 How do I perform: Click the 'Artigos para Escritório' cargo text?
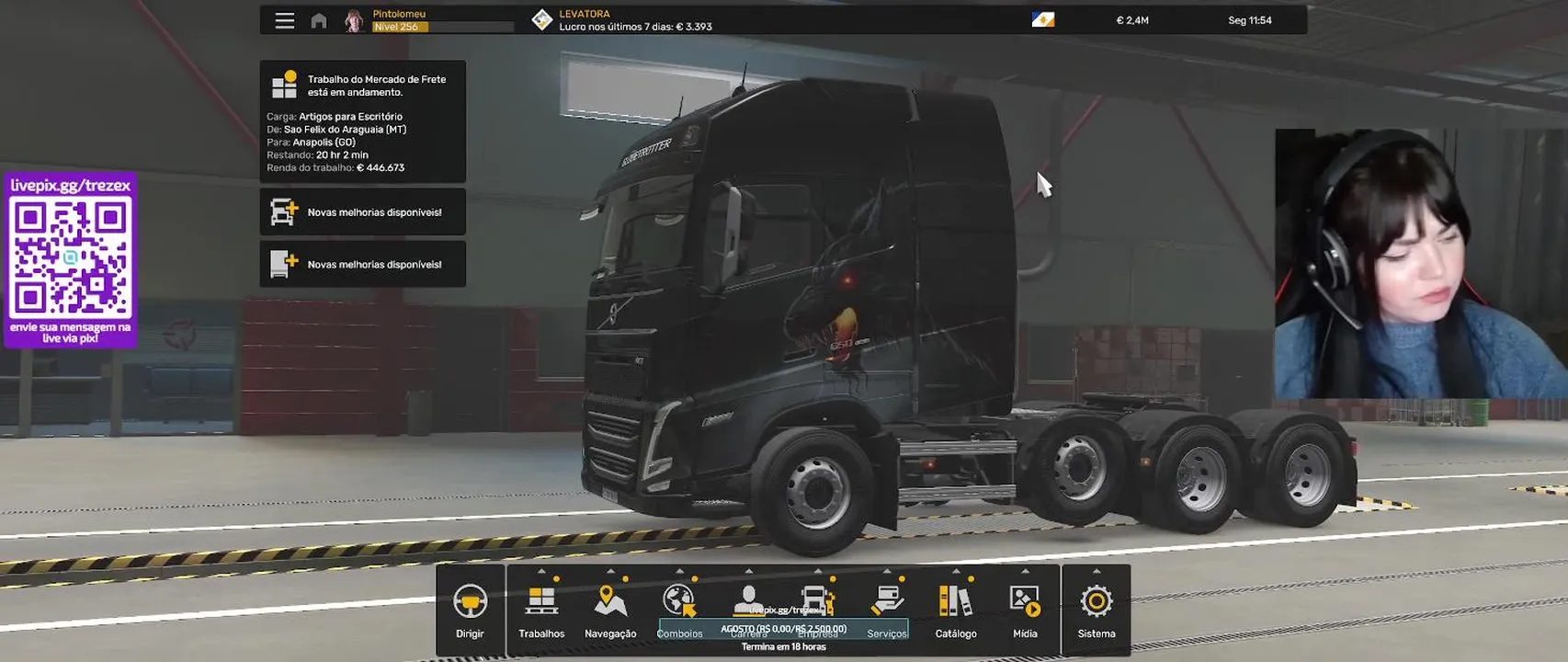point(350,117)
